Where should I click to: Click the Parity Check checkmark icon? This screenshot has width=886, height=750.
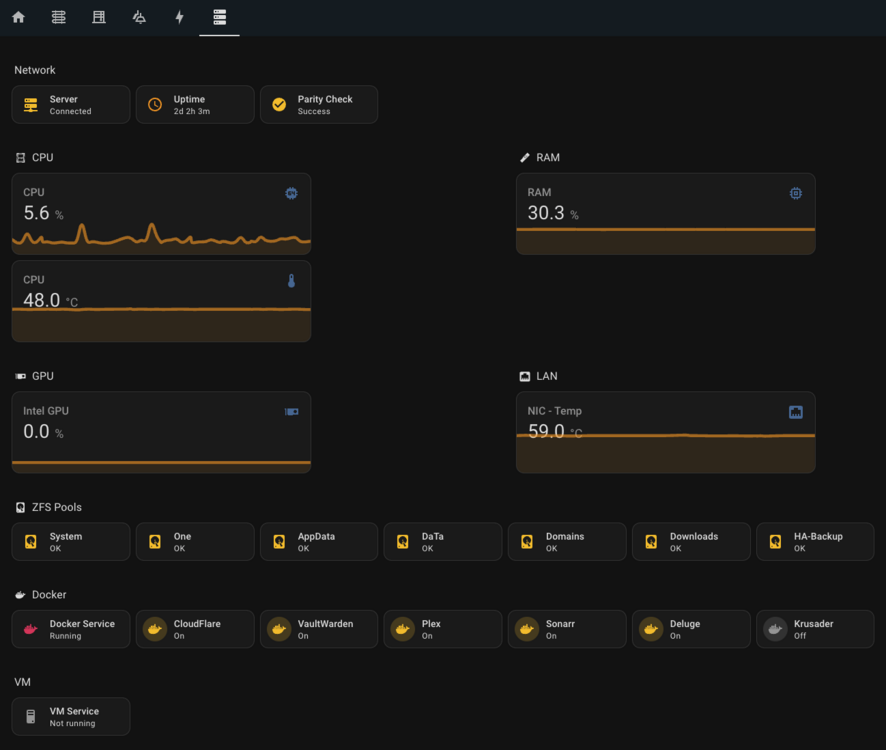(279, 105)
